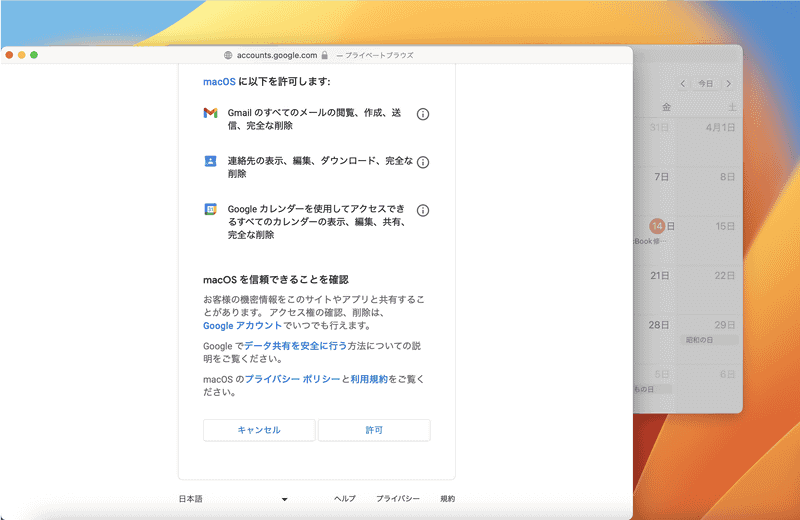
Task: Click the ヘルプ footer link
Action: 345,499
